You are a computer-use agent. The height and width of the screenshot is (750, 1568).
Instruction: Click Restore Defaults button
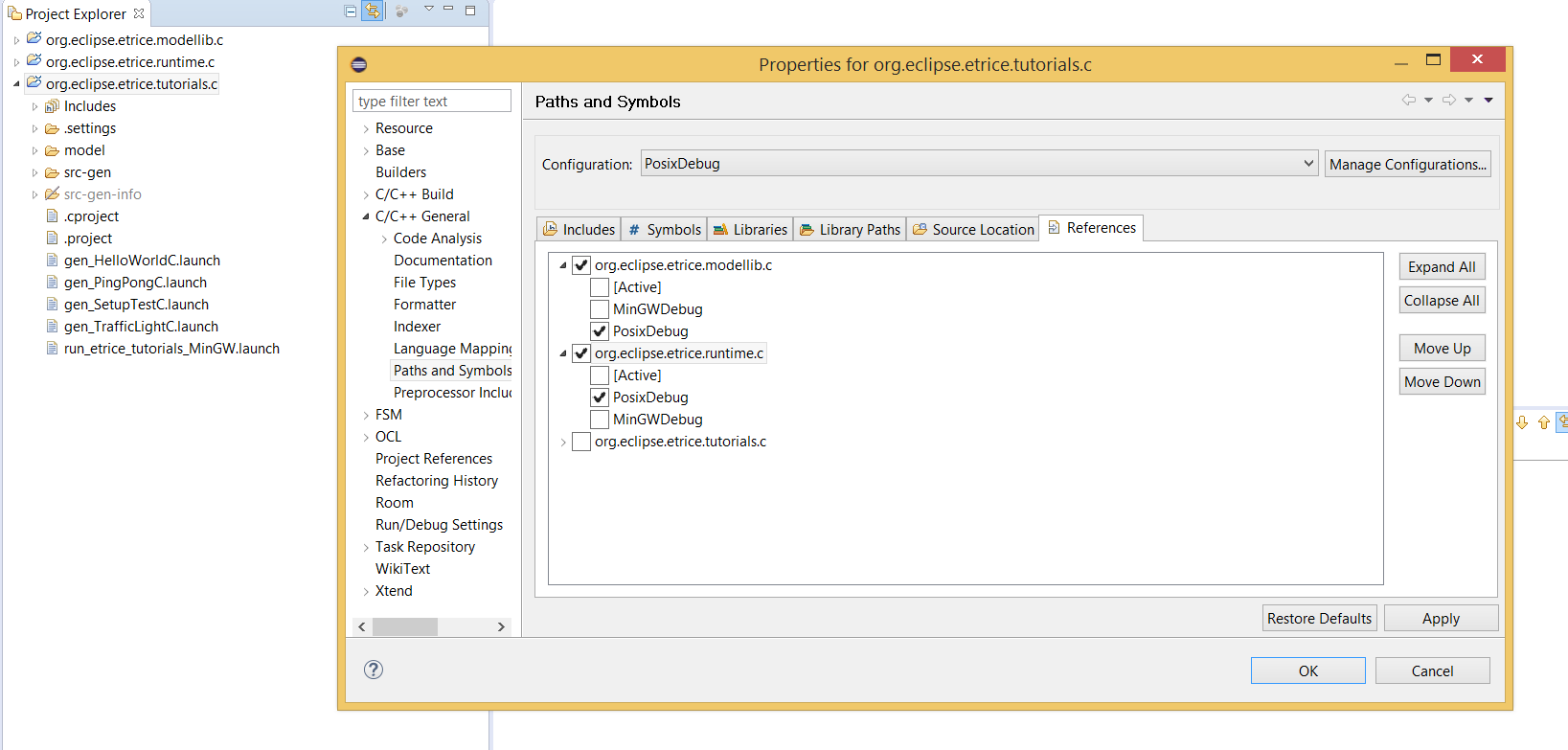point(1320,618)
